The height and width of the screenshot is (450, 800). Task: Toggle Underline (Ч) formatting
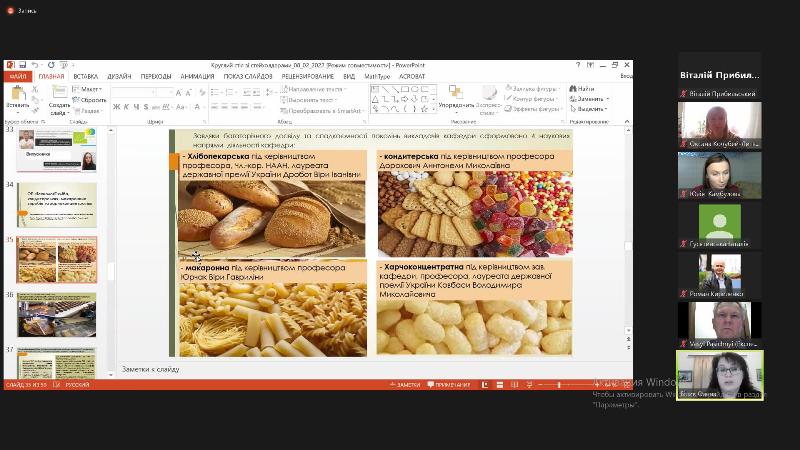coord(136,107)
